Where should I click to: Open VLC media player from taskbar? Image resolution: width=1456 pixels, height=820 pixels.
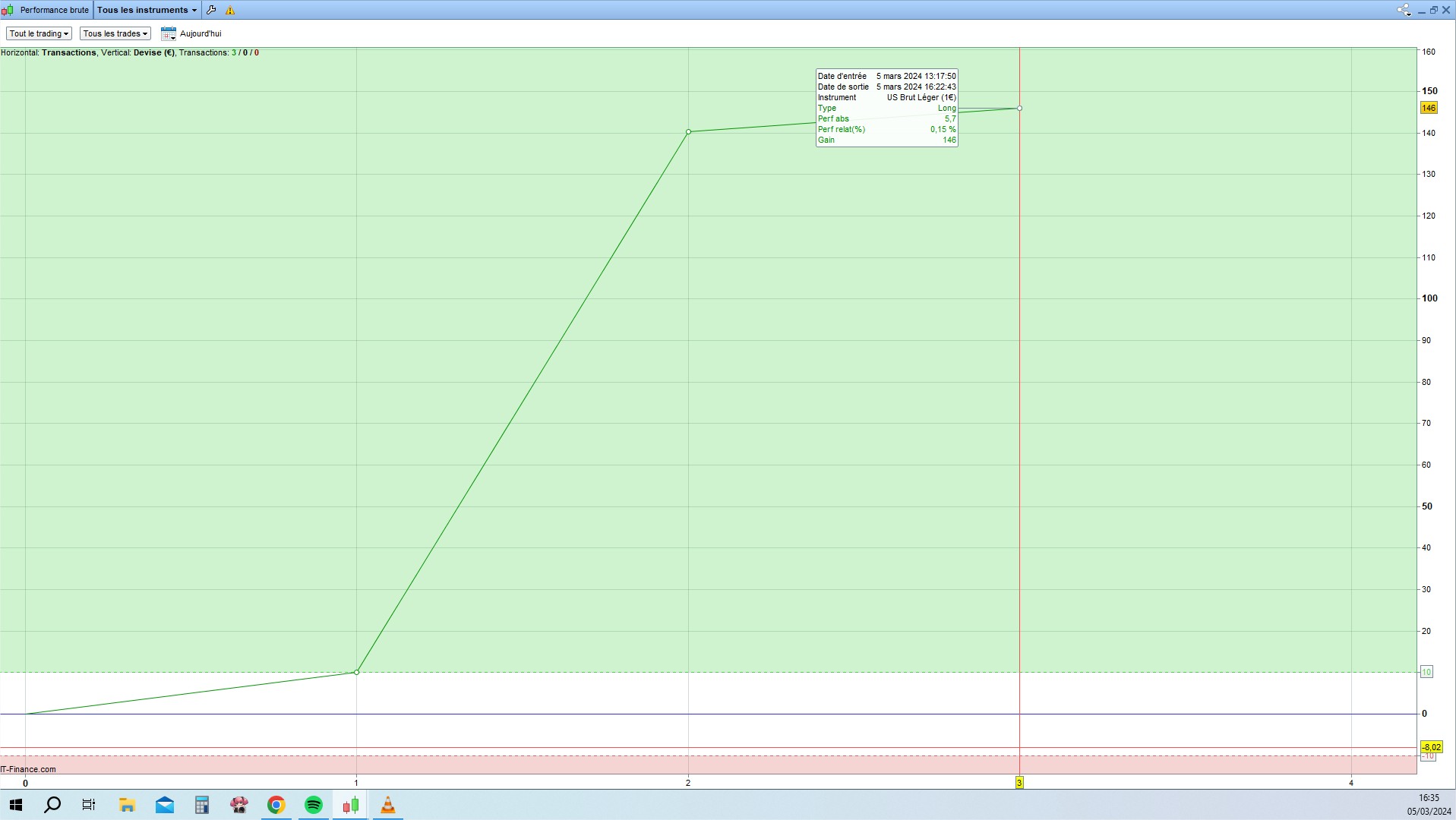point(387,805)
